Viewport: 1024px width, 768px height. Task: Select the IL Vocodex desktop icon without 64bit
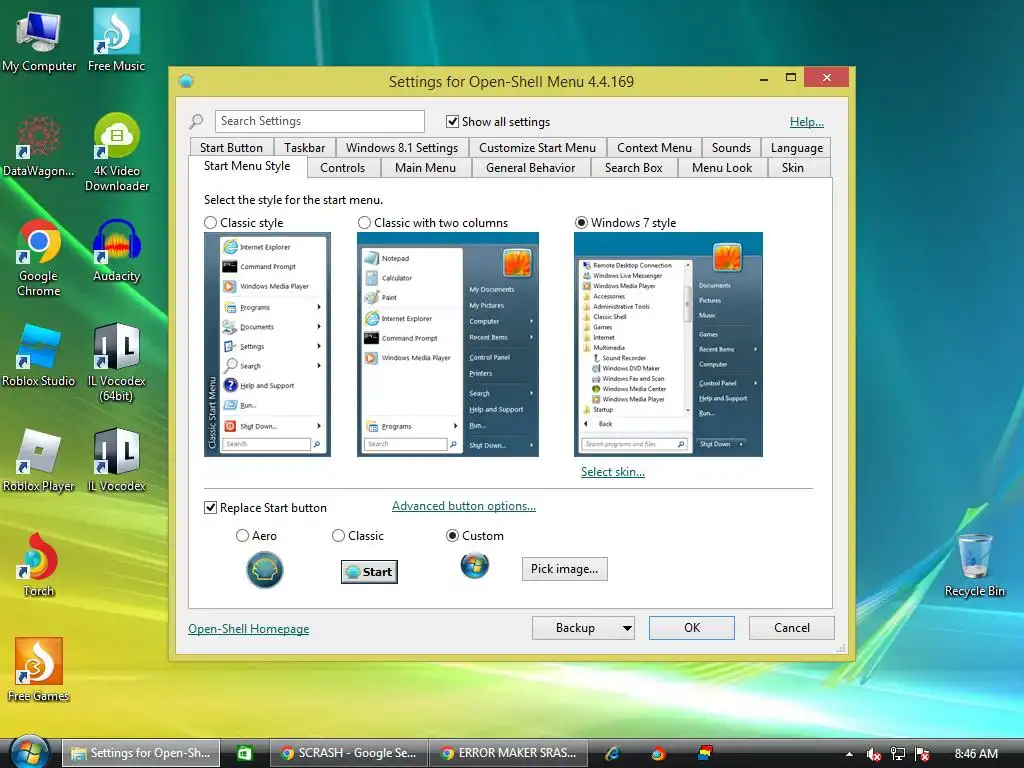tap(116, 461)
